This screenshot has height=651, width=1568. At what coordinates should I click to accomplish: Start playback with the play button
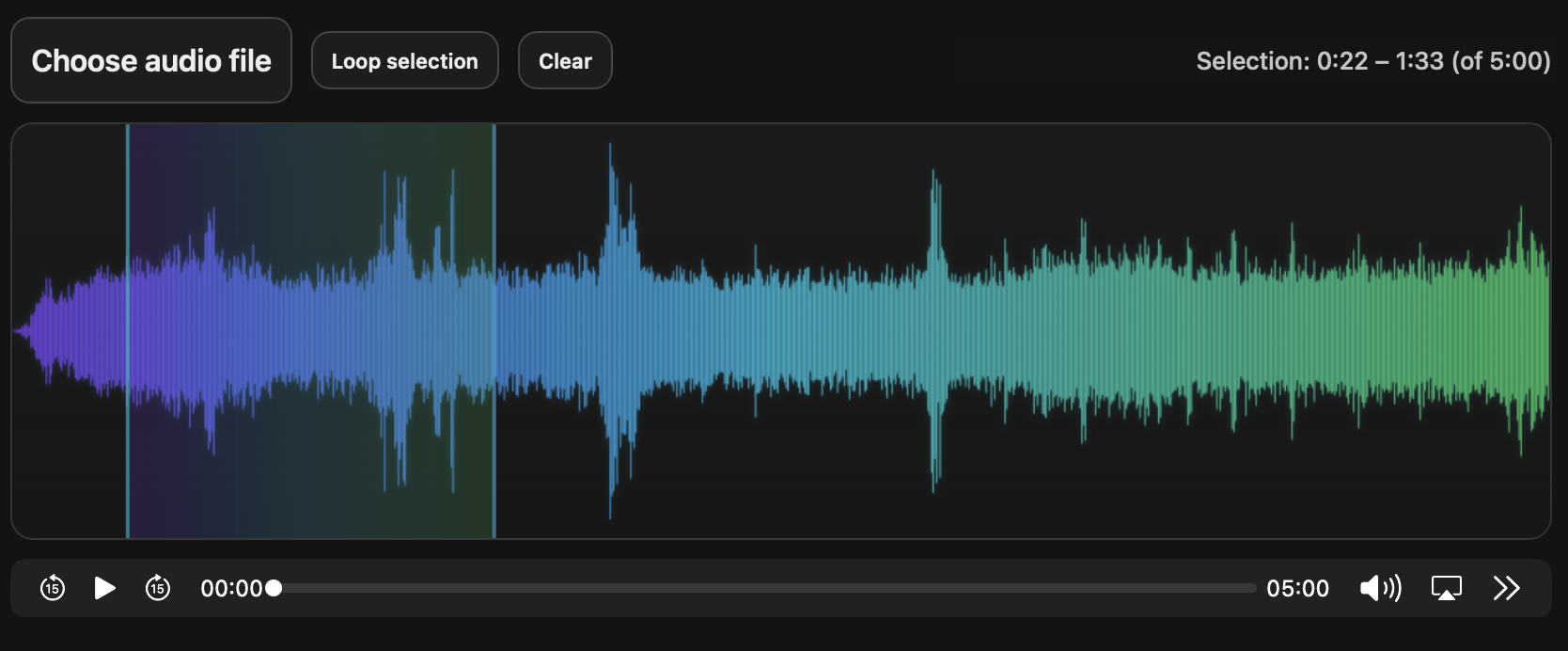(x=105, y=588)
